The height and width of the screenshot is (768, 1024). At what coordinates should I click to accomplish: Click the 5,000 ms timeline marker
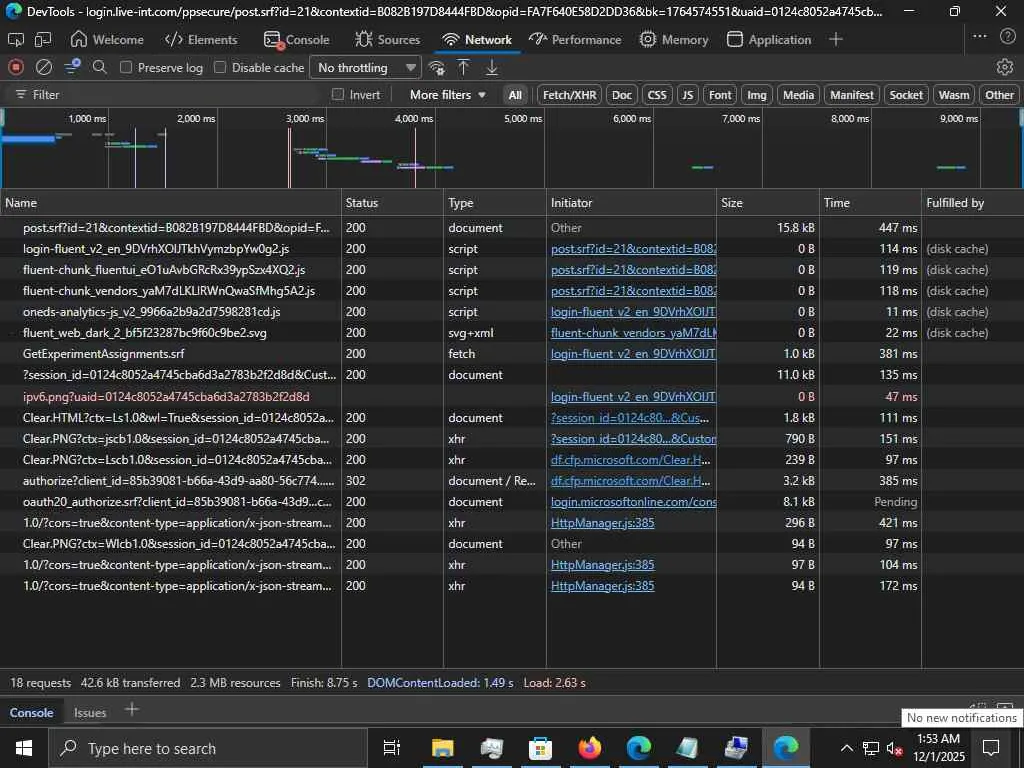click(x=522, y=118)
